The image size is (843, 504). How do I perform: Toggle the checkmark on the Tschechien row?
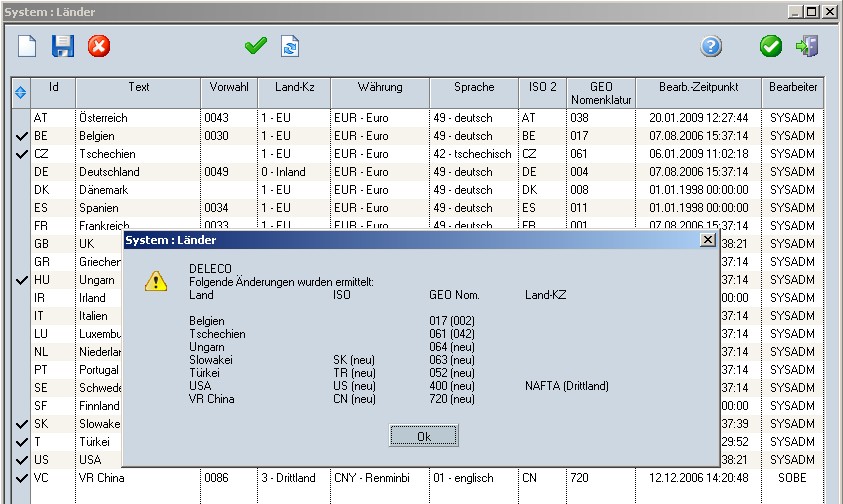(21, 154)
